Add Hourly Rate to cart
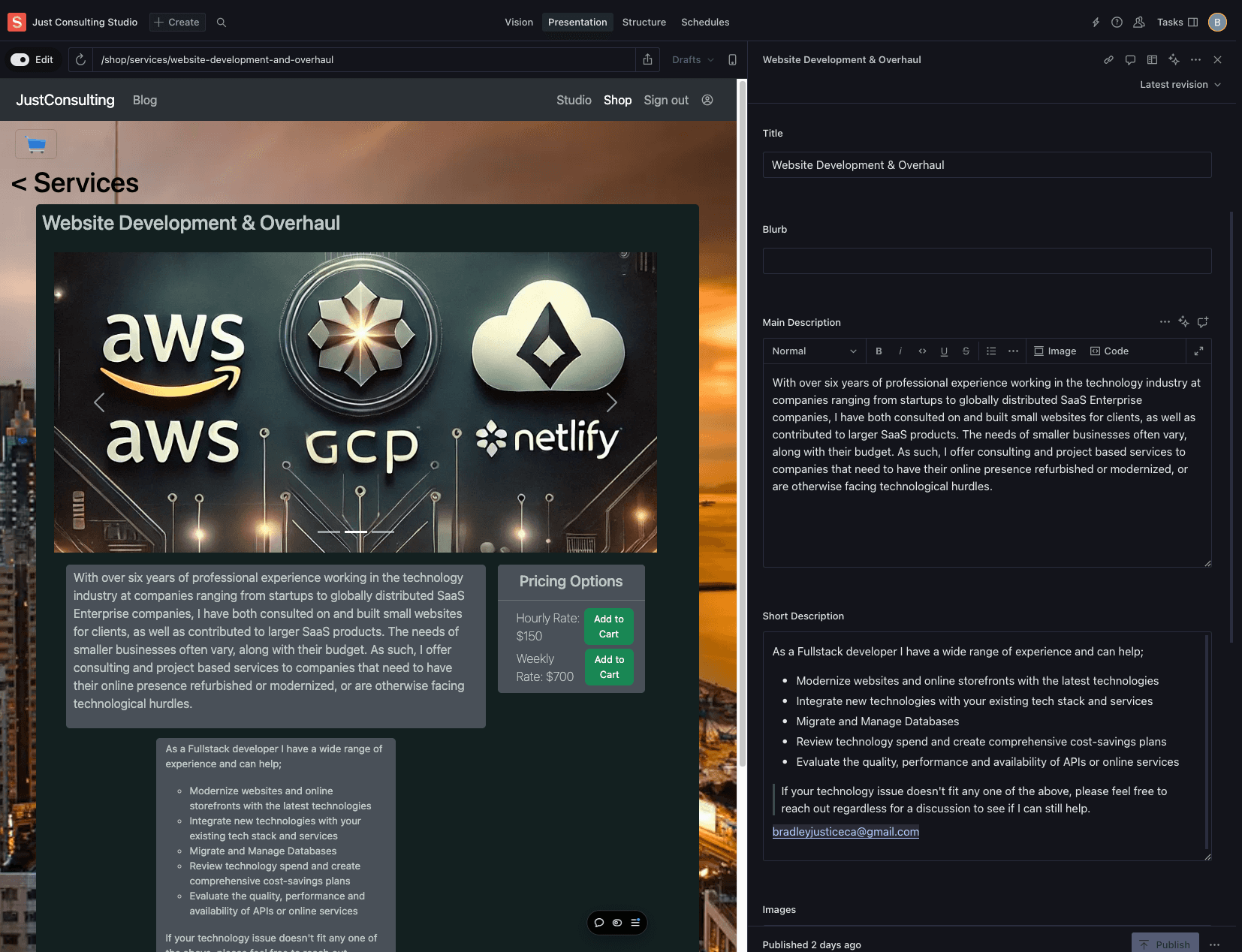 tap(608, 627)
